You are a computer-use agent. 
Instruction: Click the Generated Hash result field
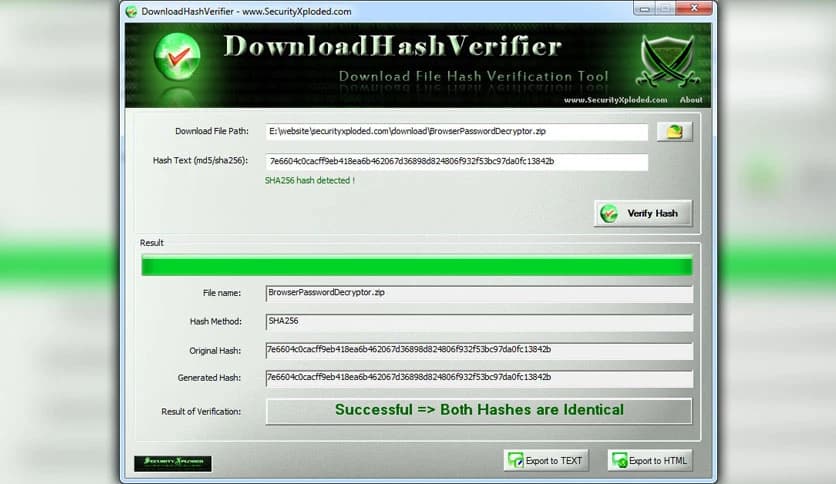click(479, 378)
